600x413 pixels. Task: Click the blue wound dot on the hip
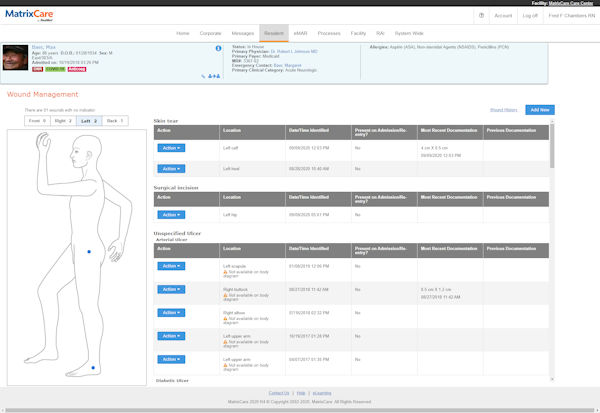89,251
